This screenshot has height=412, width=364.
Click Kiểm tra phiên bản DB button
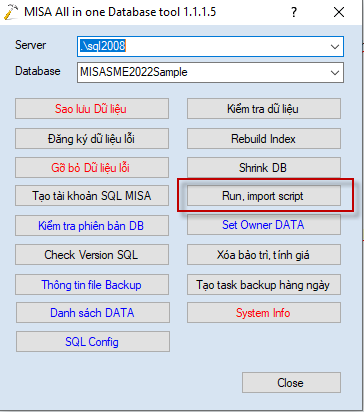coord(92,226)
